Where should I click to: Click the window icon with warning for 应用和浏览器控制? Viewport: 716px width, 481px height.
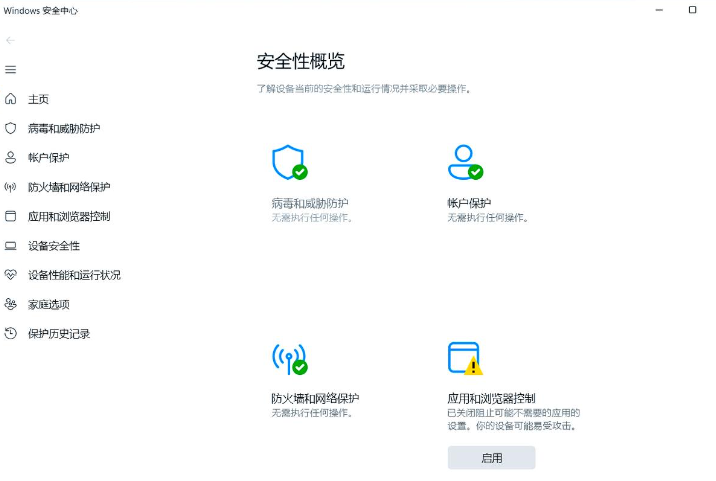pos(463,358)
